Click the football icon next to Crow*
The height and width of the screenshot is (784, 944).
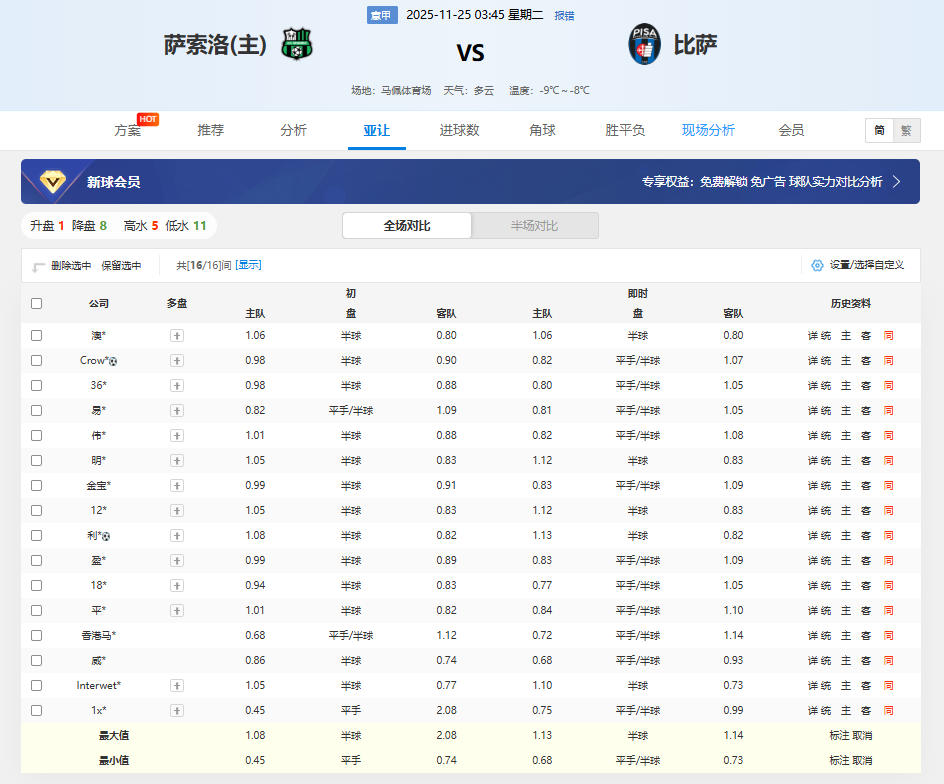tap(113, 361)
